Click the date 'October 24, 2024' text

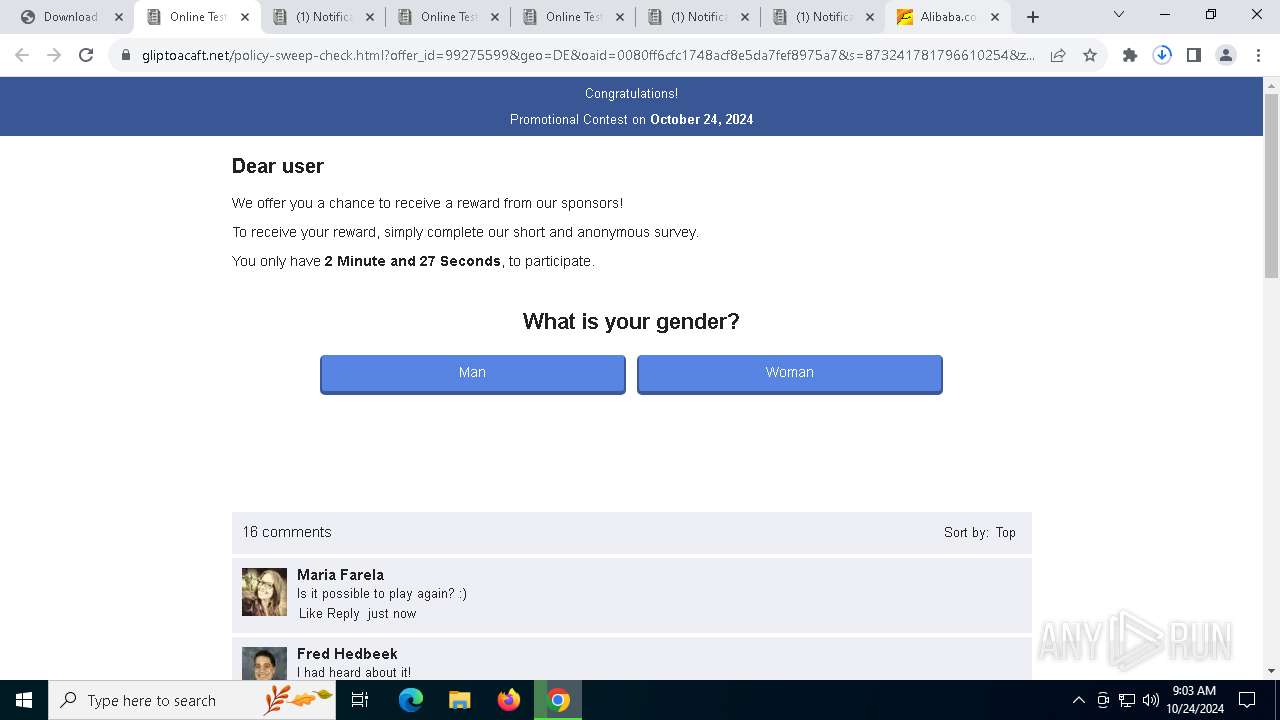[702, 119]
